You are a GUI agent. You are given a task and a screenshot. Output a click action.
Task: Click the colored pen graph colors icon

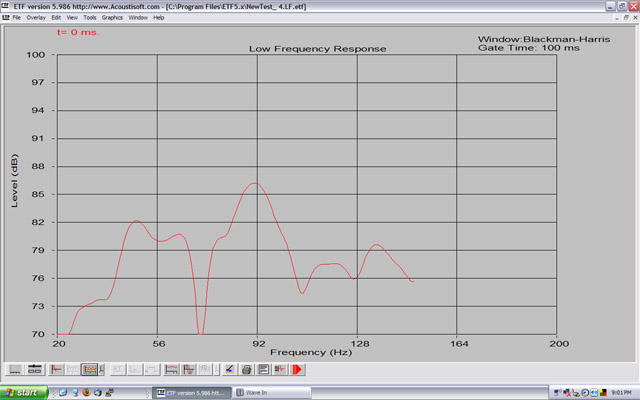(x=229, y=369)
